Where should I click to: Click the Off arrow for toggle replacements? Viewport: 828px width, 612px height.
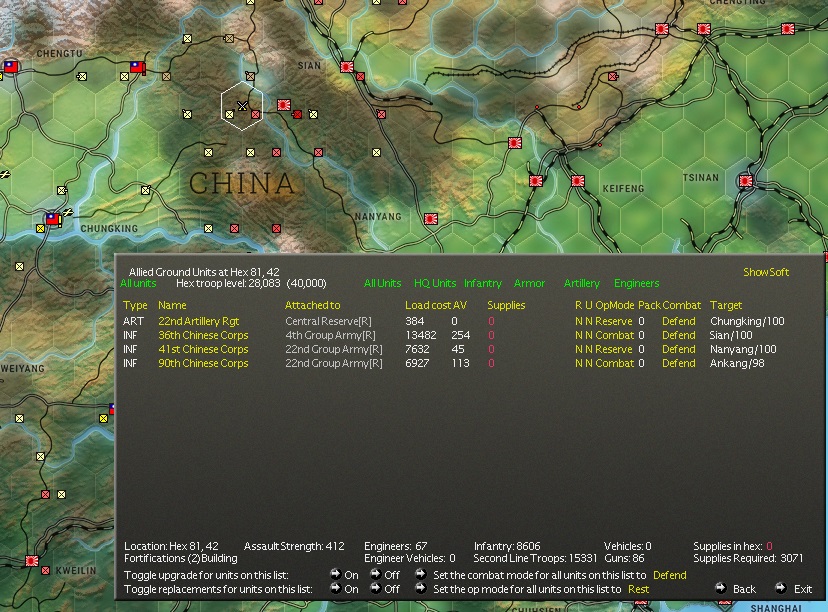coord(375,588)
